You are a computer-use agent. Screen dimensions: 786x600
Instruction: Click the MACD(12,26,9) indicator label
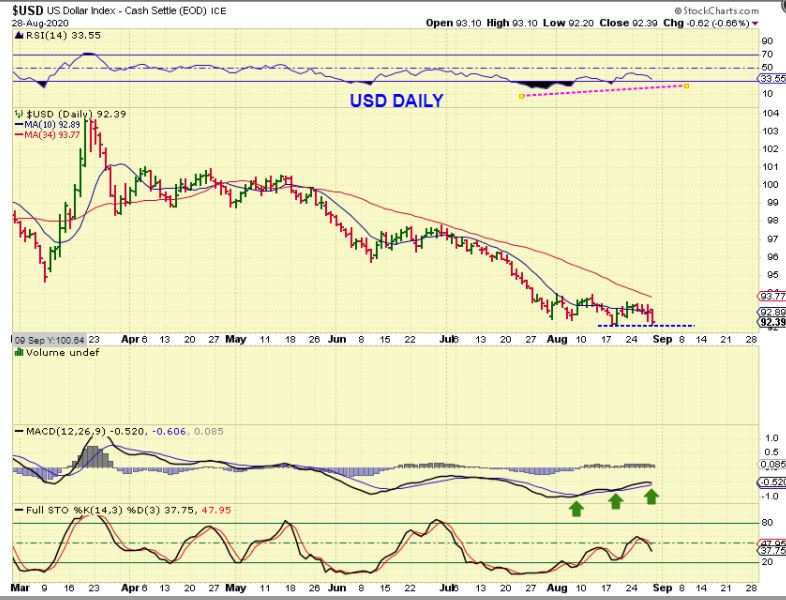tap(67, 431)
